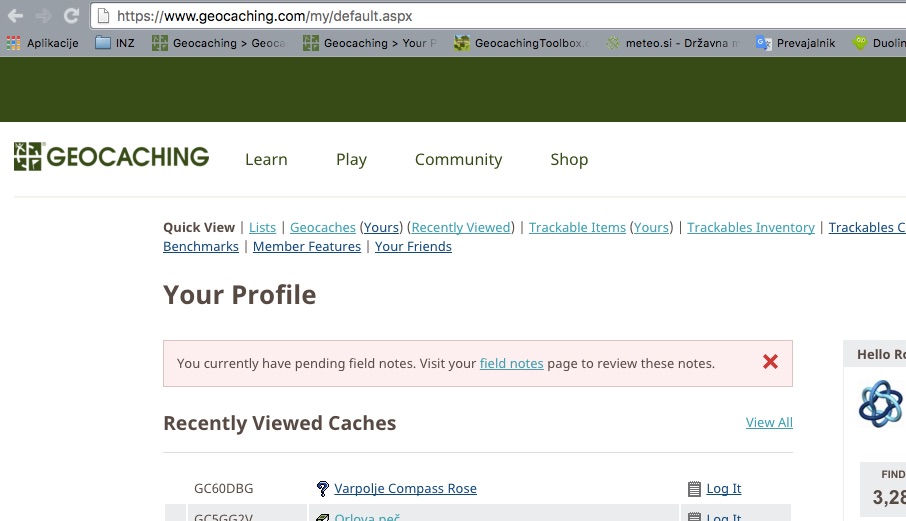Open the Duolingo bookmark
Image resolution: width=906 pixels, height=521 pixels.
pyautogui.click(x=879, y=43)
